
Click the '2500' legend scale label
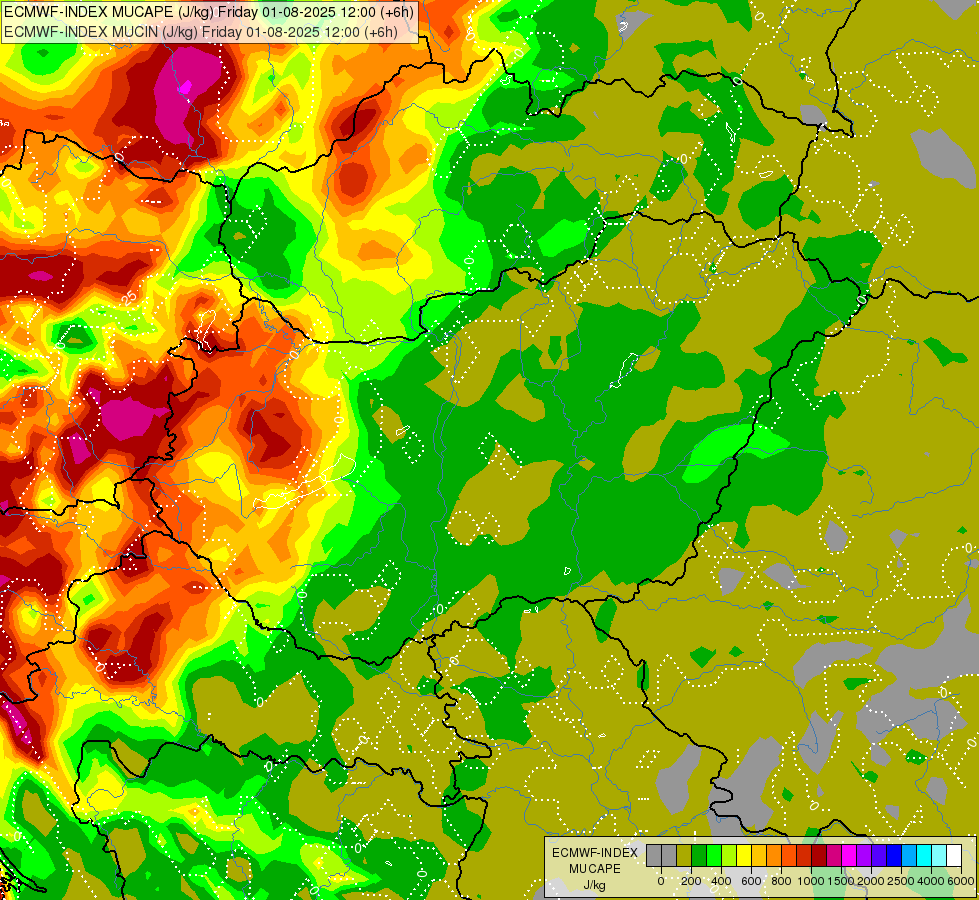(901, 881)
